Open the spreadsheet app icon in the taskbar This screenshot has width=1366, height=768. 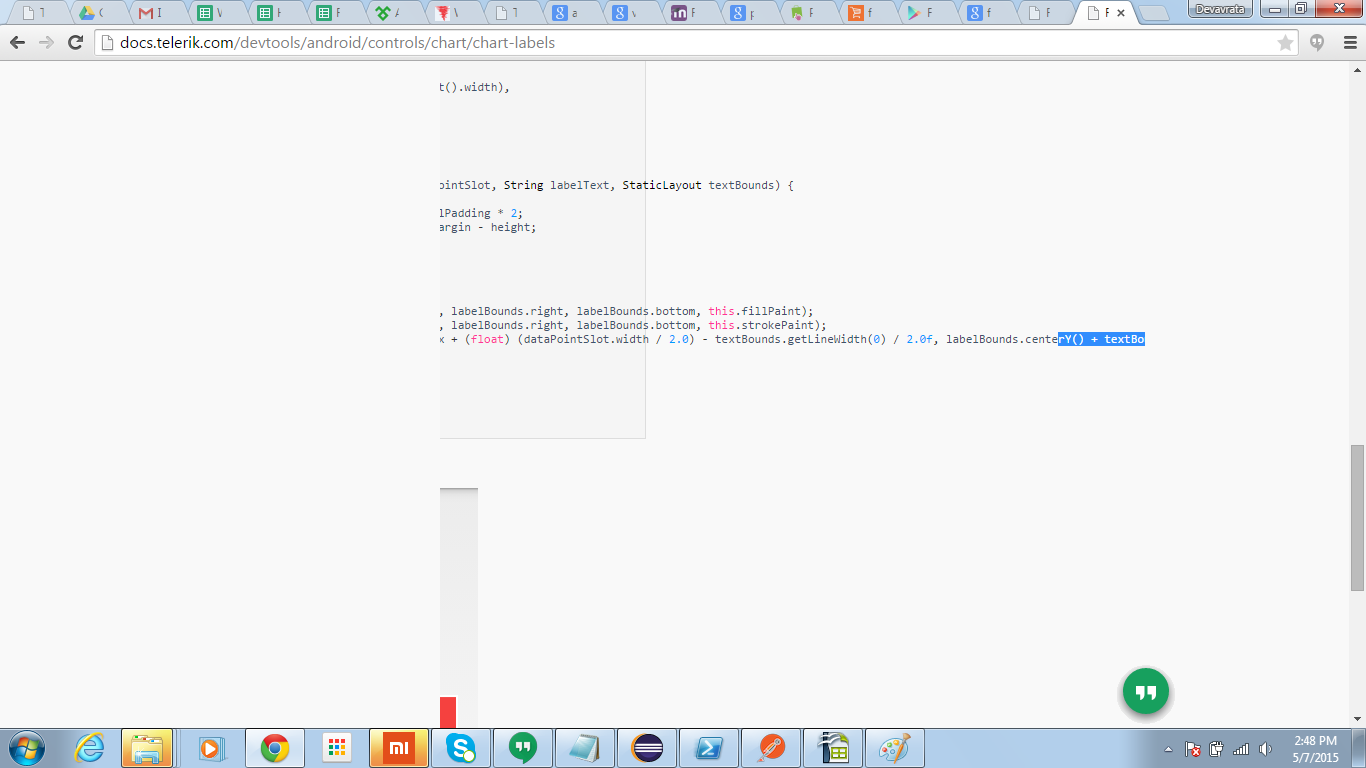tap(833, 748)
